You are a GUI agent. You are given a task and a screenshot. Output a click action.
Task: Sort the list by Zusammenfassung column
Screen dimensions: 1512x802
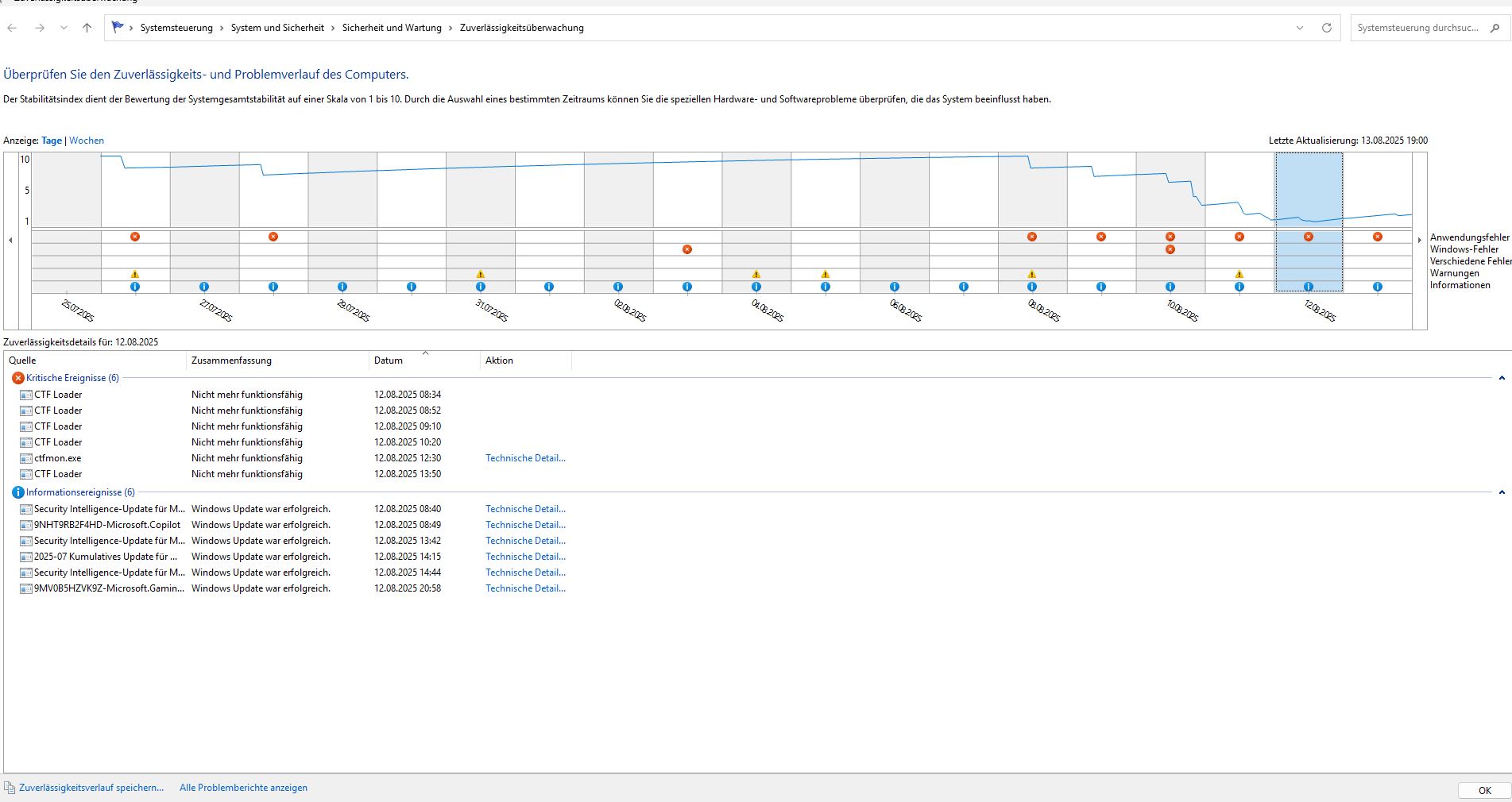tap(278, 361)
